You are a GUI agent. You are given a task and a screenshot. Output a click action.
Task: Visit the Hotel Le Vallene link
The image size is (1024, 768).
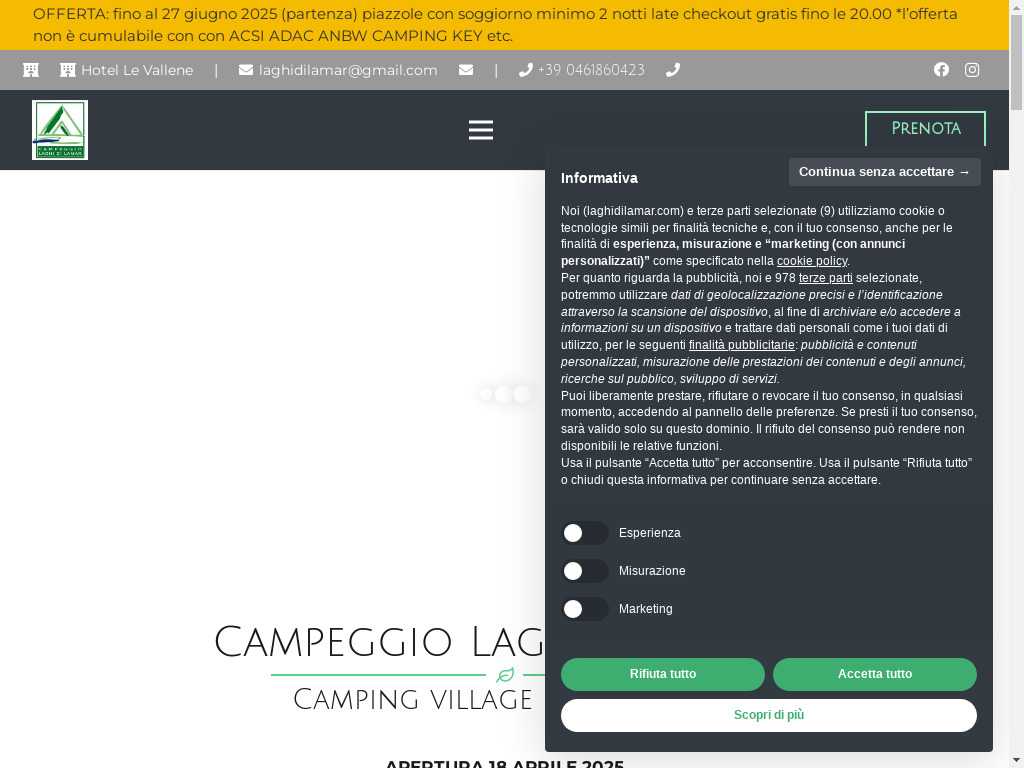pos(137,70)
